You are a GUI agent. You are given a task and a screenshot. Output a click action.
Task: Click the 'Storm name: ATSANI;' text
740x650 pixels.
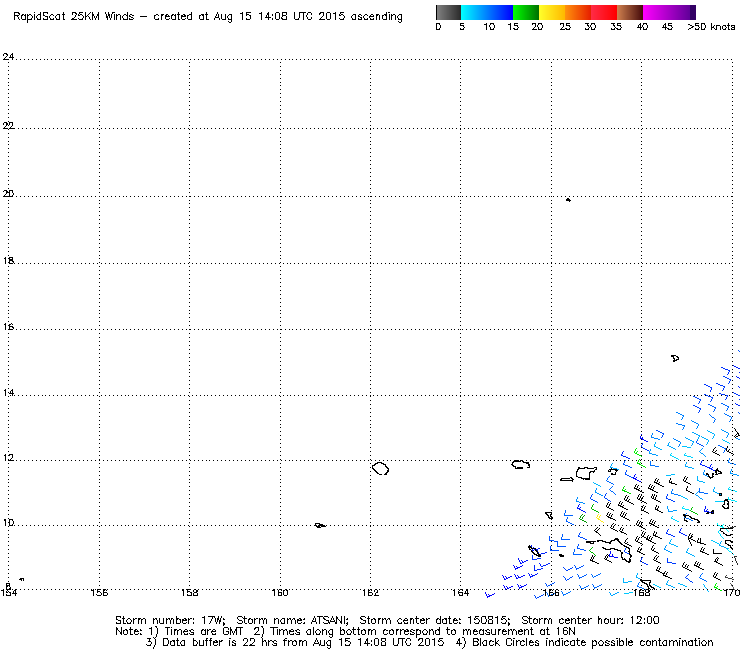293,620
